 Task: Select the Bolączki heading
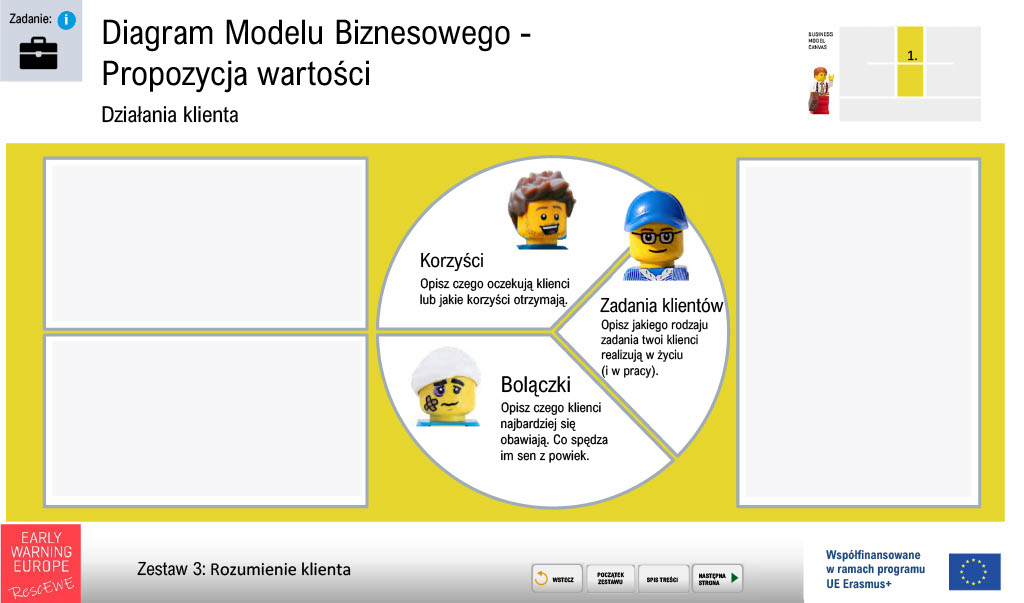pos(536,385)
